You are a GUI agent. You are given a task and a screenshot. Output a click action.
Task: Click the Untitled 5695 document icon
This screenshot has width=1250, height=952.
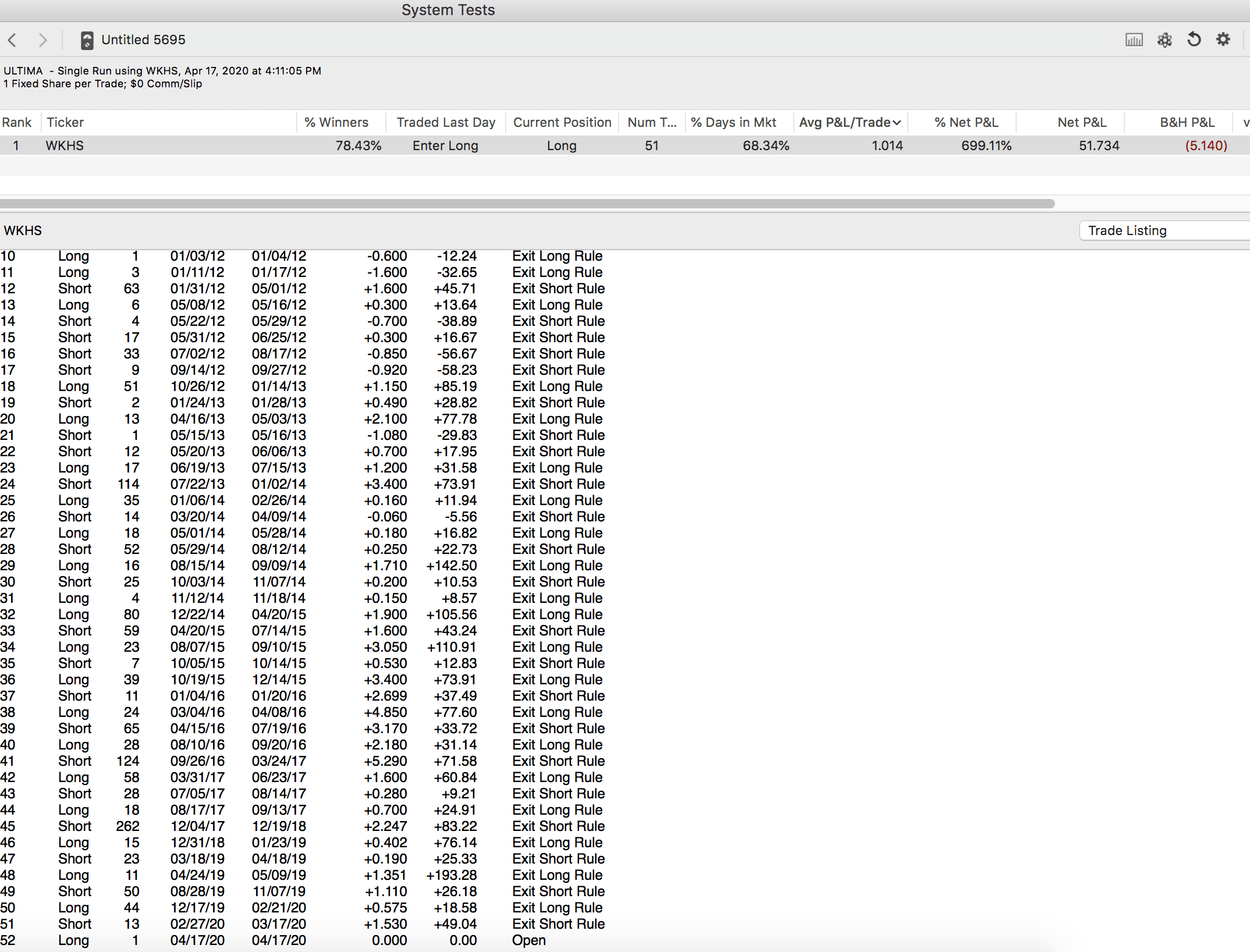87,40
